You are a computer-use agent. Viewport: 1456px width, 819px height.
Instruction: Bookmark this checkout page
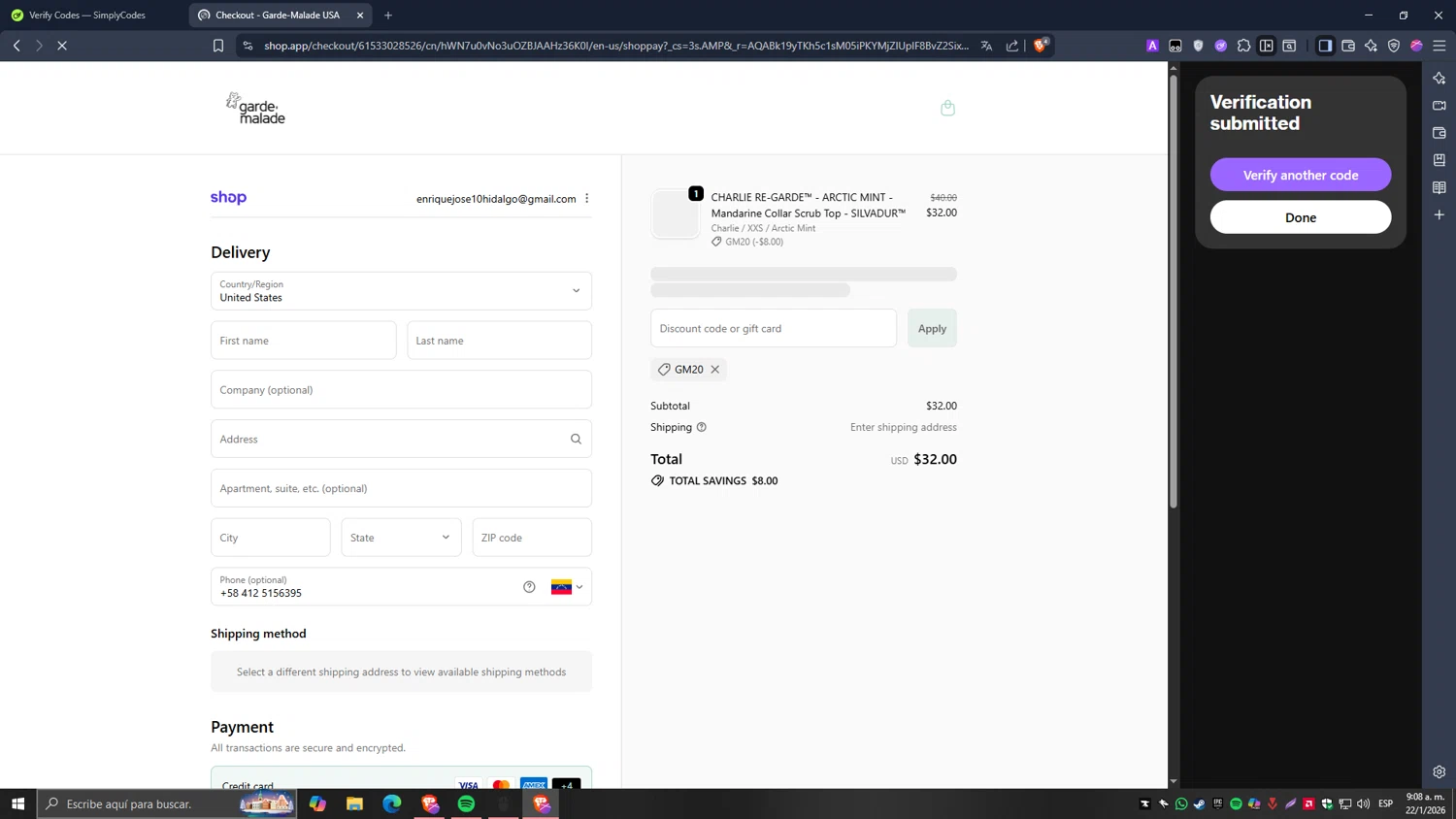point(218,46)
